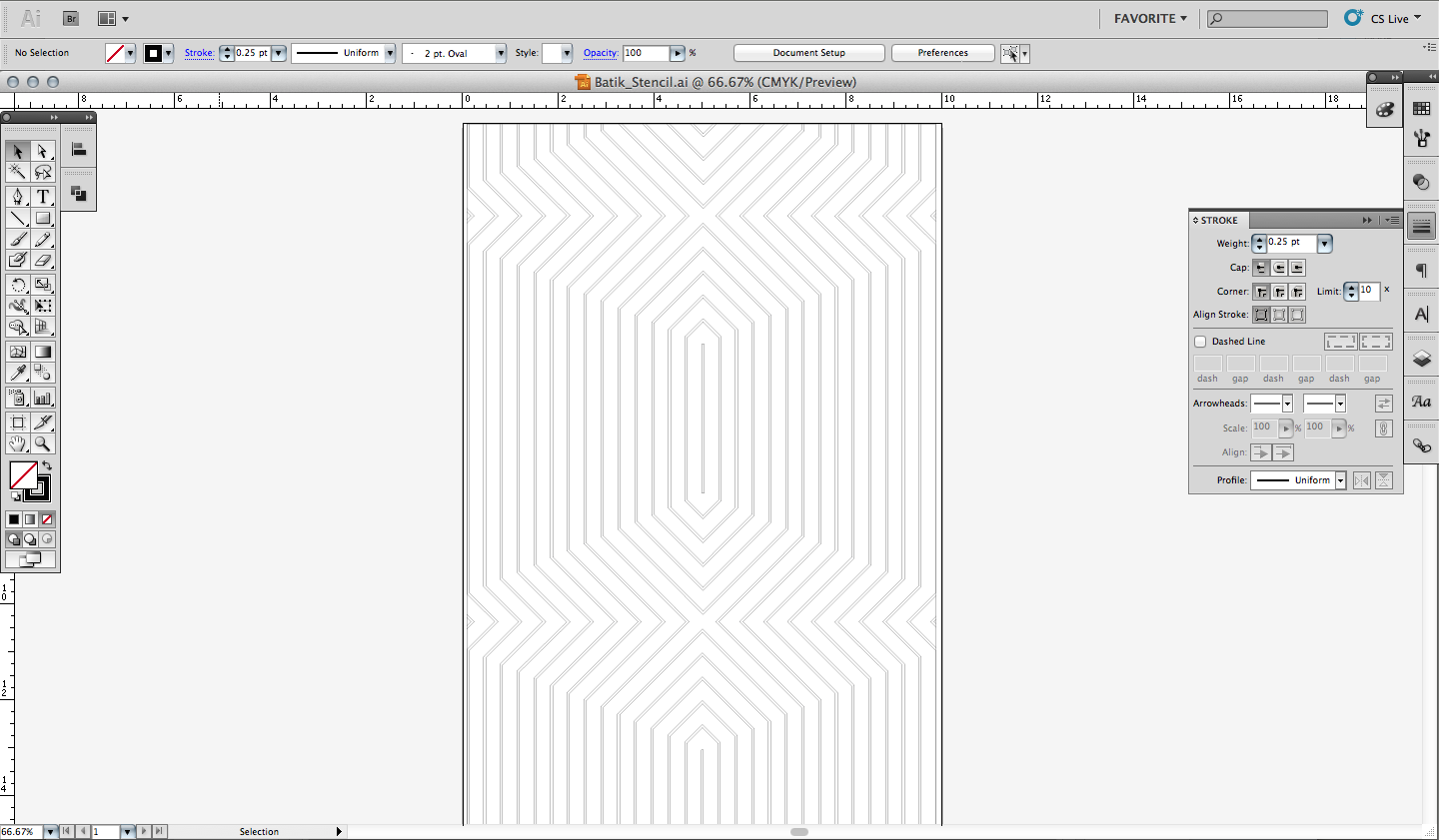Select the Pen tool

(x=17, y=197)
